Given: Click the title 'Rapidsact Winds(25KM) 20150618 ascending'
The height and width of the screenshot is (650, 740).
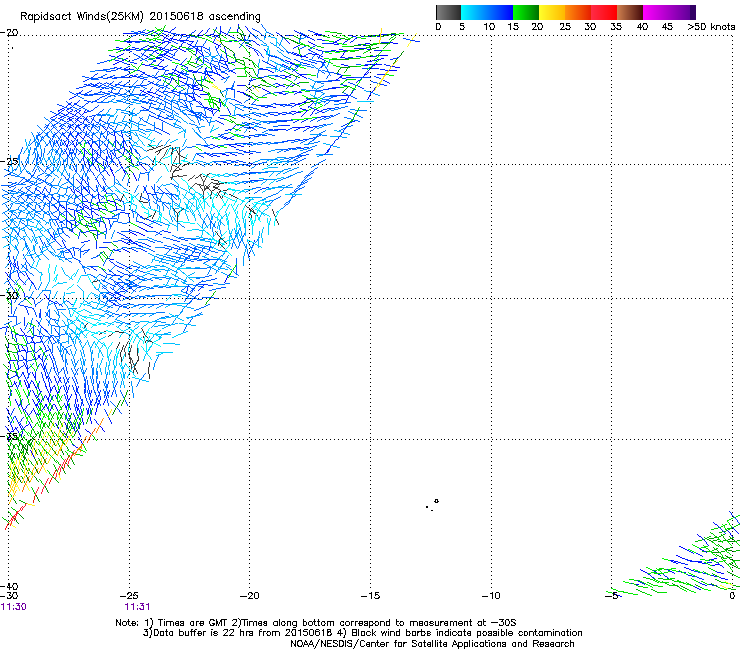Looking at the screenshot, I should 140,17.
